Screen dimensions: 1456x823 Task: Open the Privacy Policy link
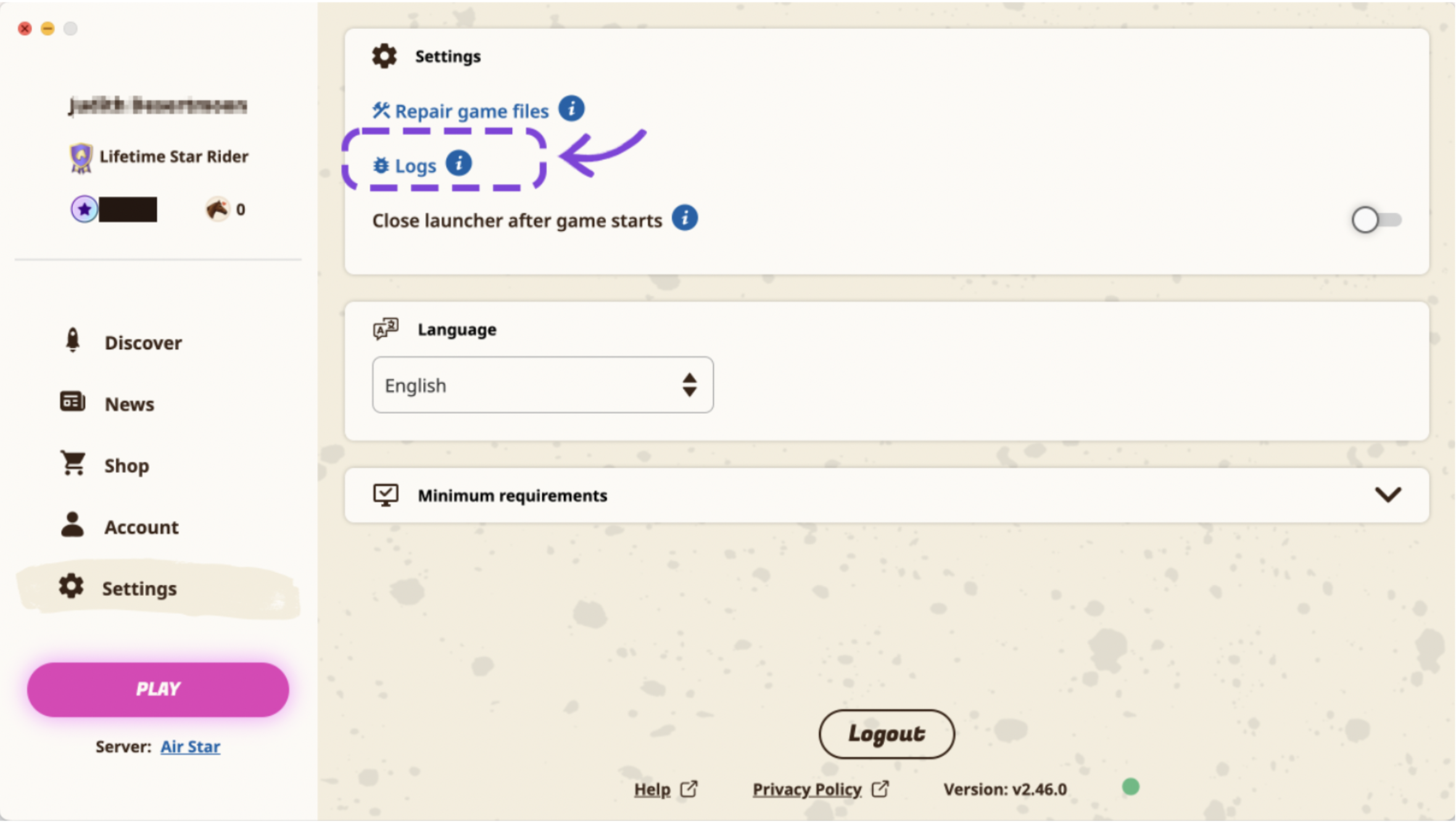tap(807, 789)
